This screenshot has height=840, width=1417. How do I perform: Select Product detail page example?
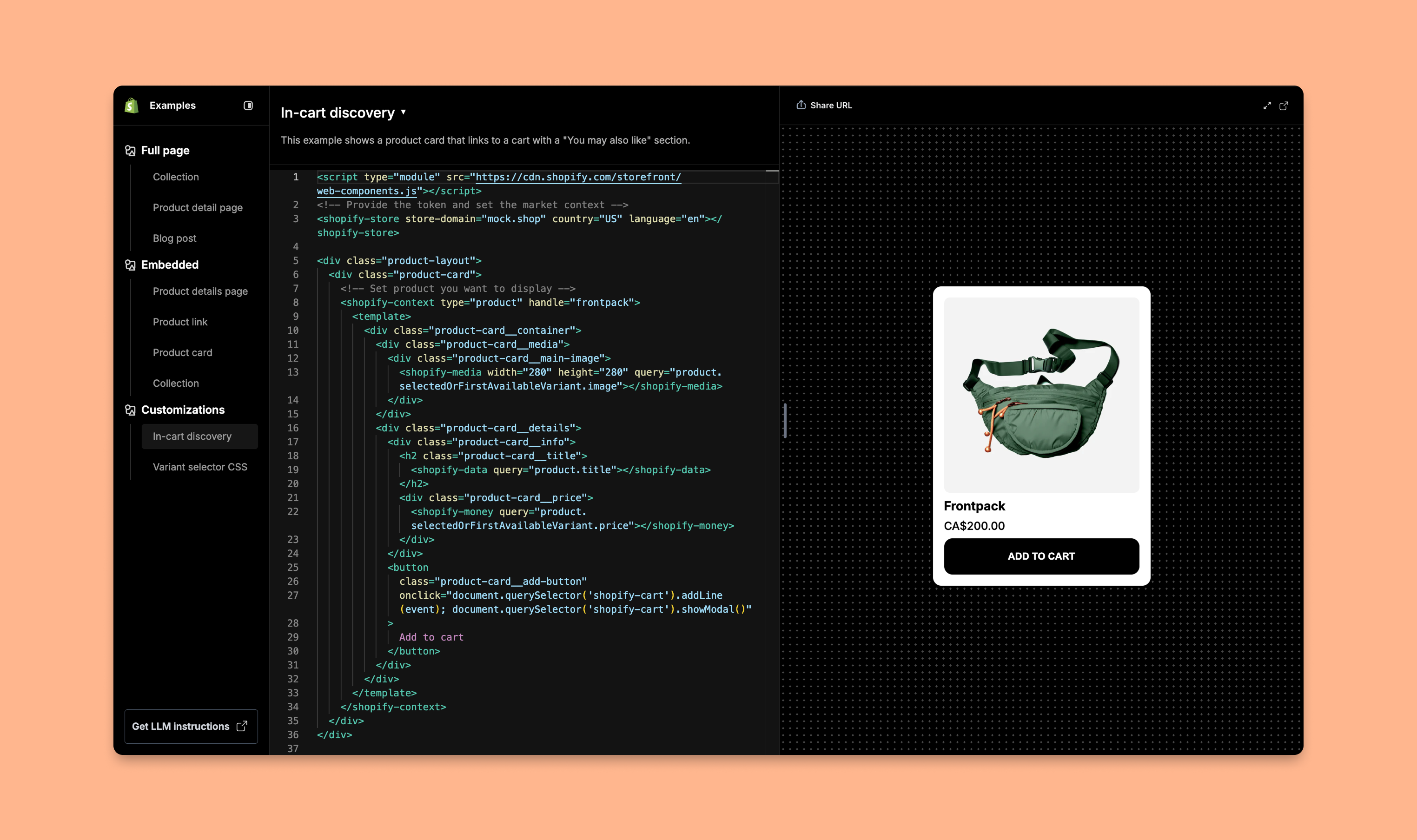(x=198, y=208)
